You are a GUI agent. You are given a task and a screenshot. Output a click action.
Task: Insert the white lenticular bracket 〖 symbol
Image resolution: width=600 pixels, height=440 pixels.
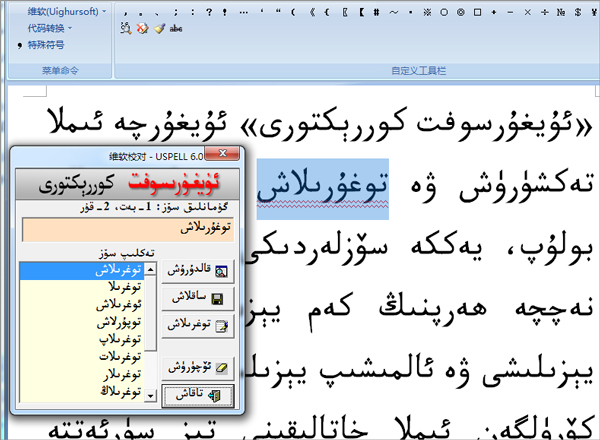click(344, 13)
